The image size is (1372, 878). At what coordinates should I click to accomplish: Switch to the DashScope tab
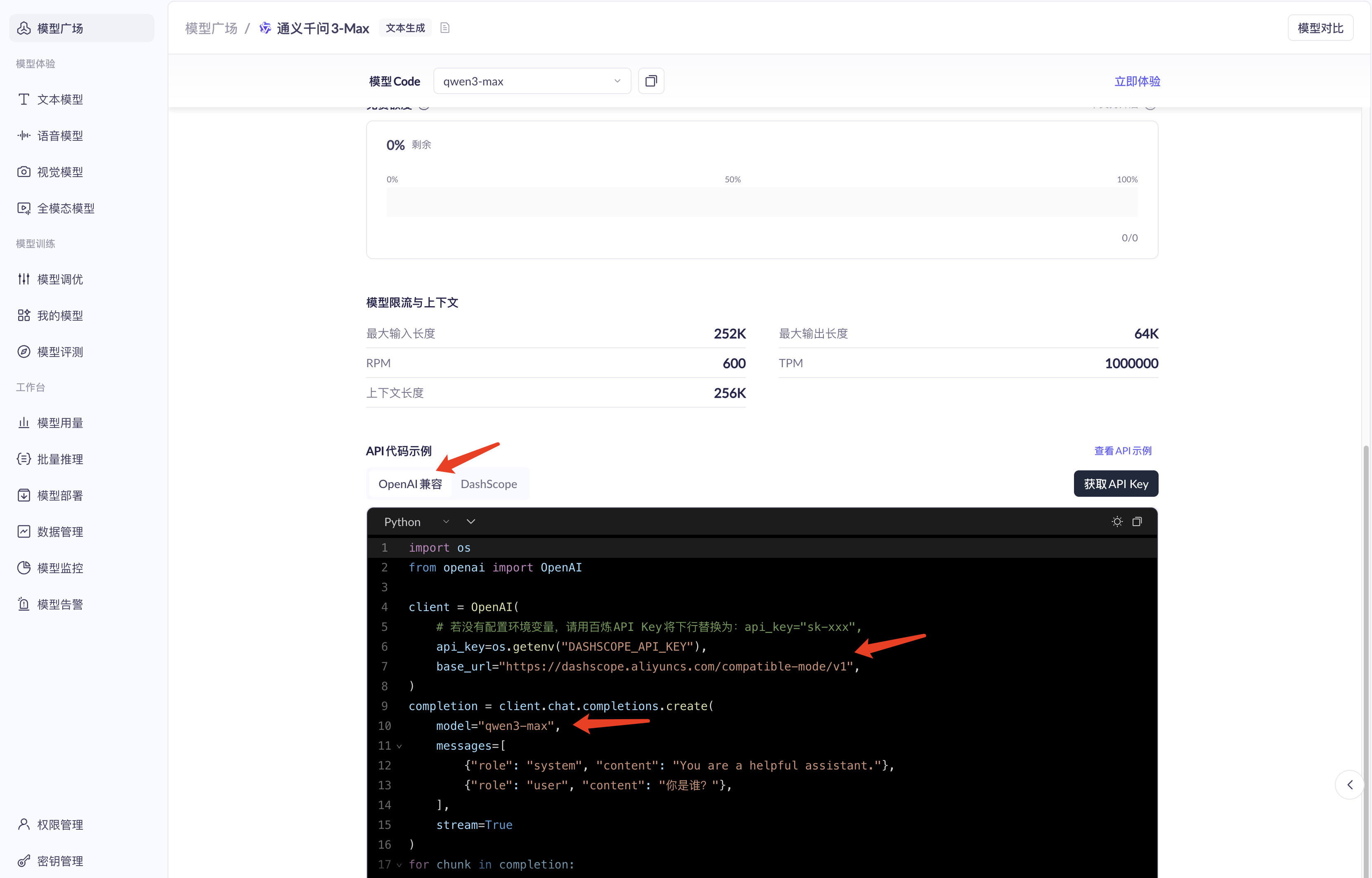point(488,484)
